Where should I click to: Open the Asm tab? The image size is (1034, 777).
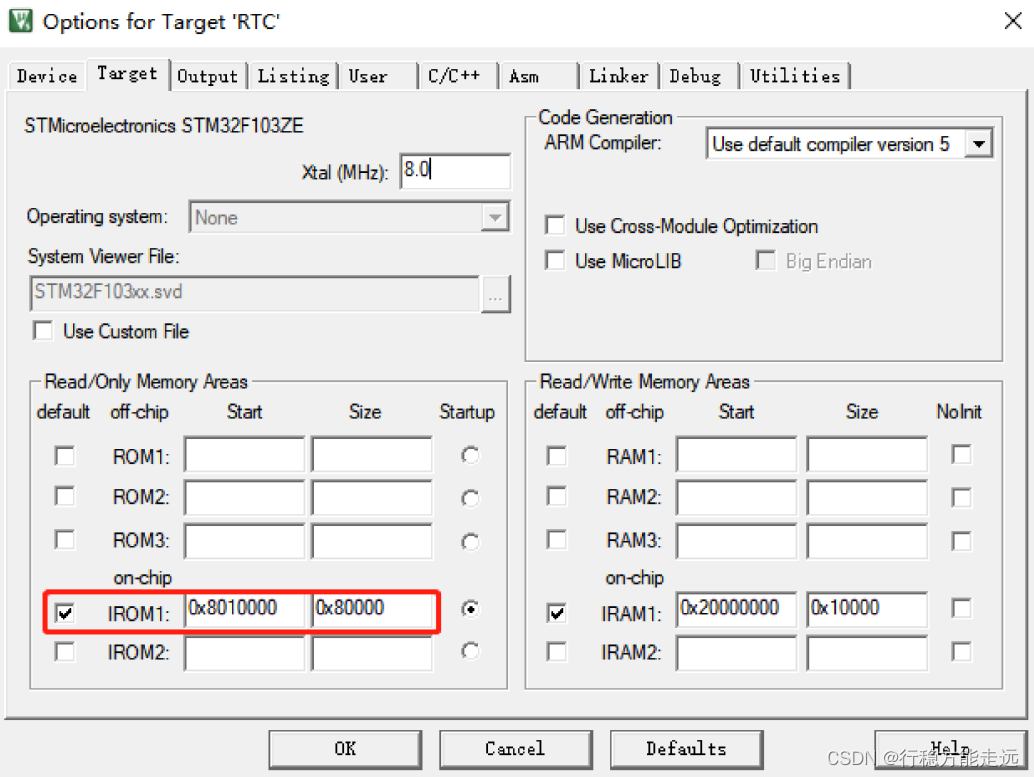coord(539,77)
